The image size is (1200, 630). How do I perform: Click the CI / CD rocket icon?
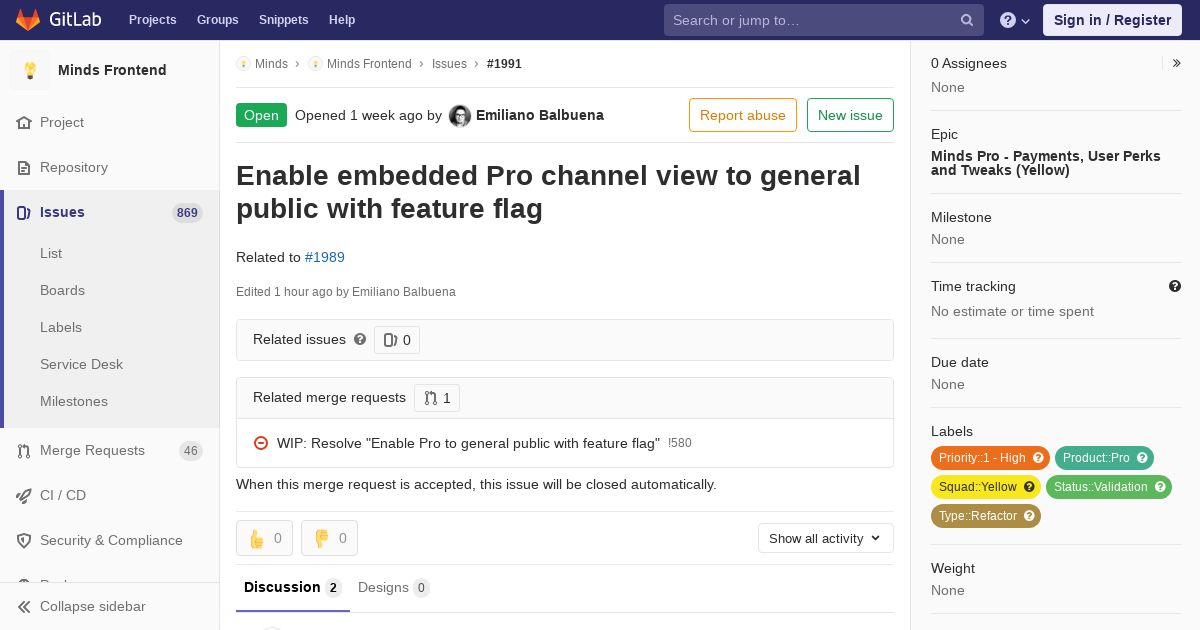pyautogui.click(x=24, y=495)
